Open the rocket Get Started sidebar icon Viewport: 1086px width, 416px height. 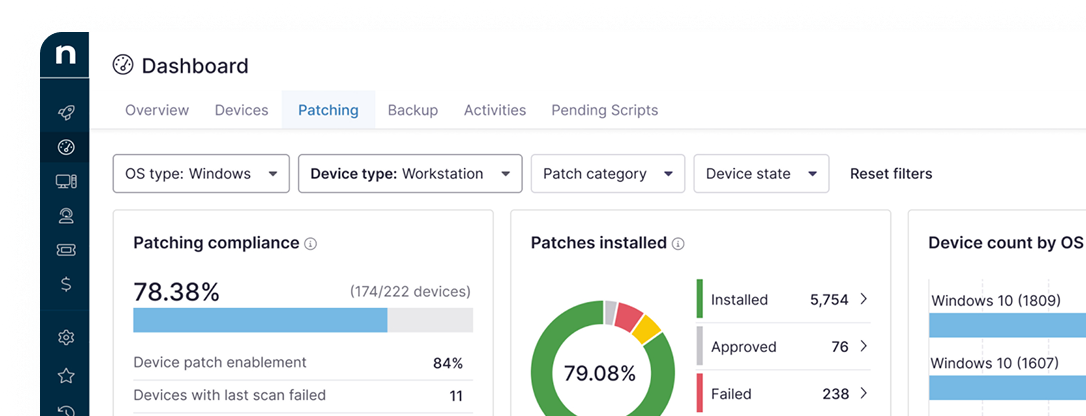click(66, 112)
